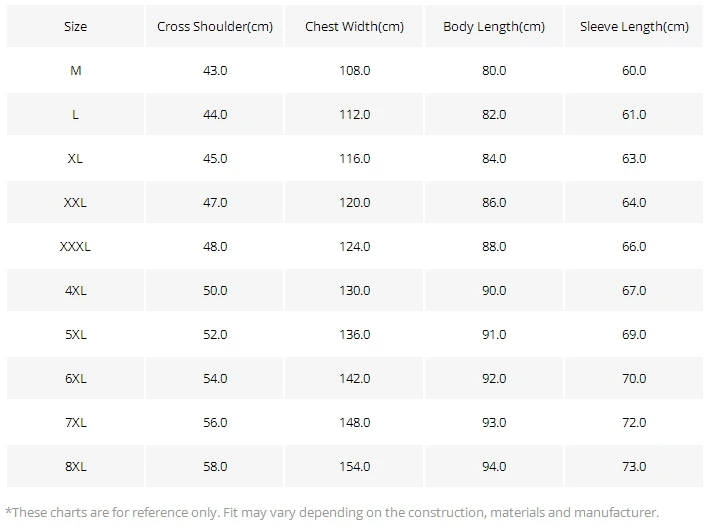Click the Size column header
The height and width of the screenshot is (529, 709).
pos(76,26)
